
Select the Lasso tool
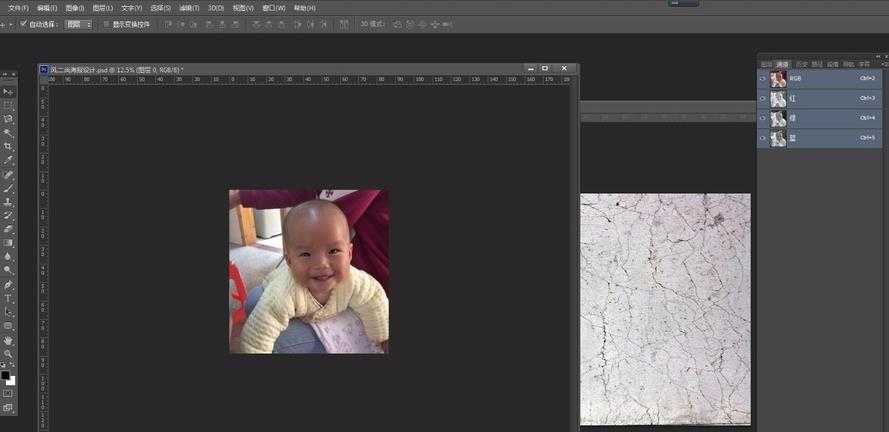pos(9,119)
